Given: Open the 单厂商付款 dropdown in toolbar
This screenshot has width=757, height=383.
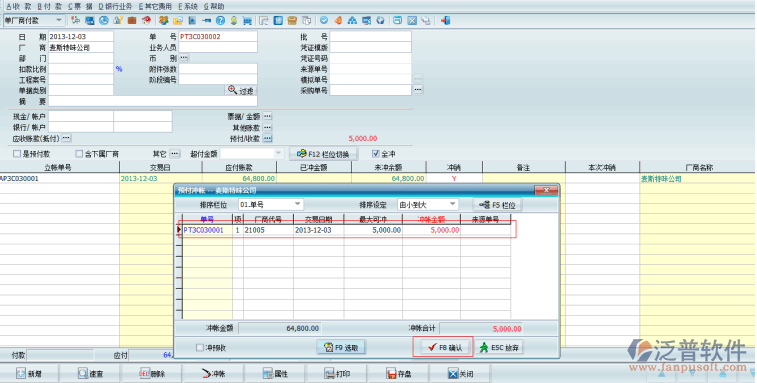Looking at the screenshot, I should [x=34, y=20].
